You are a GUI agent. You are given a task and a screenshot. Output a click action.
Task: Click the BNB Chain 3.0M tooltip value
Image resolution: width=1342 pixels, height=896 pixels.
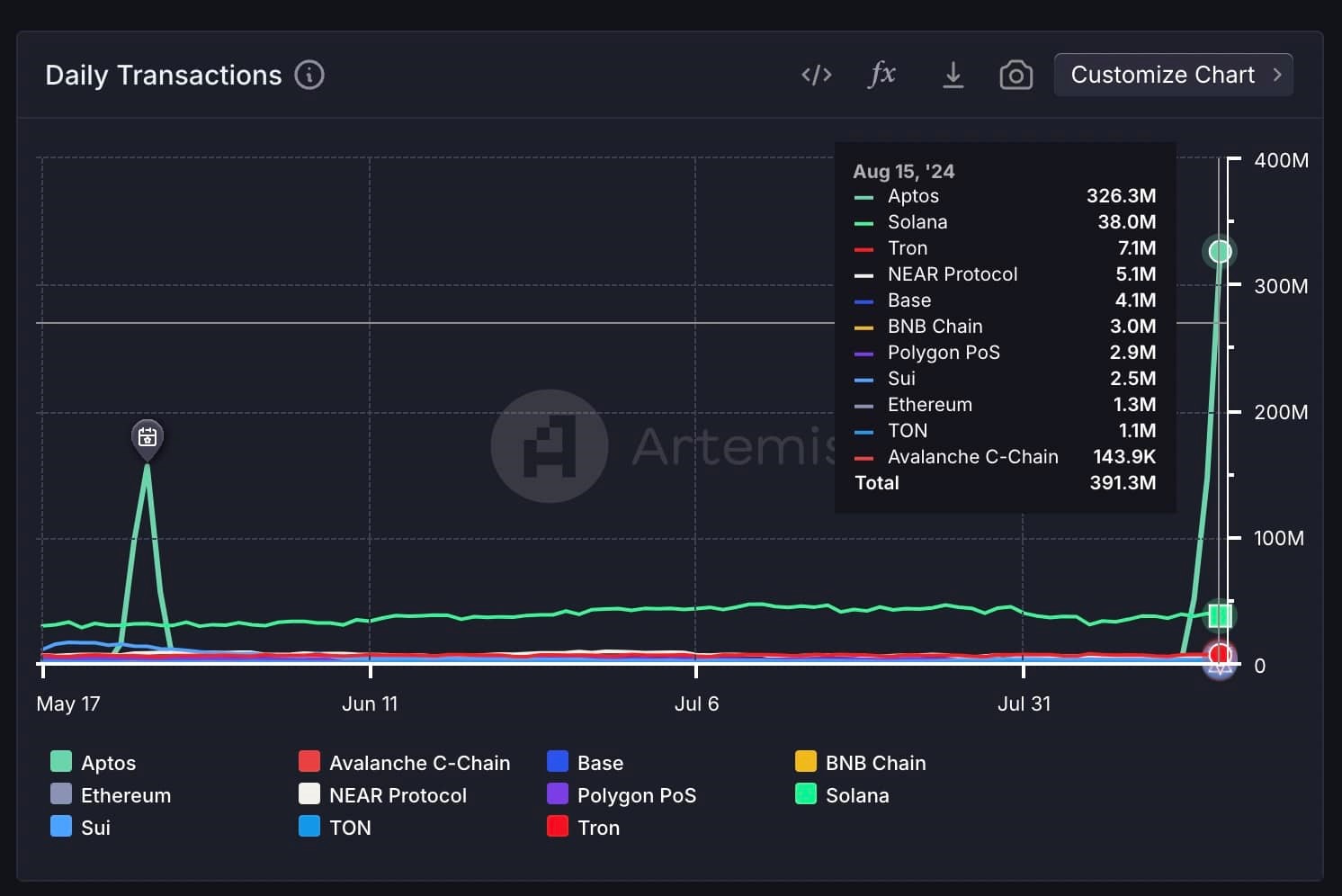(x=1133, y=326)
